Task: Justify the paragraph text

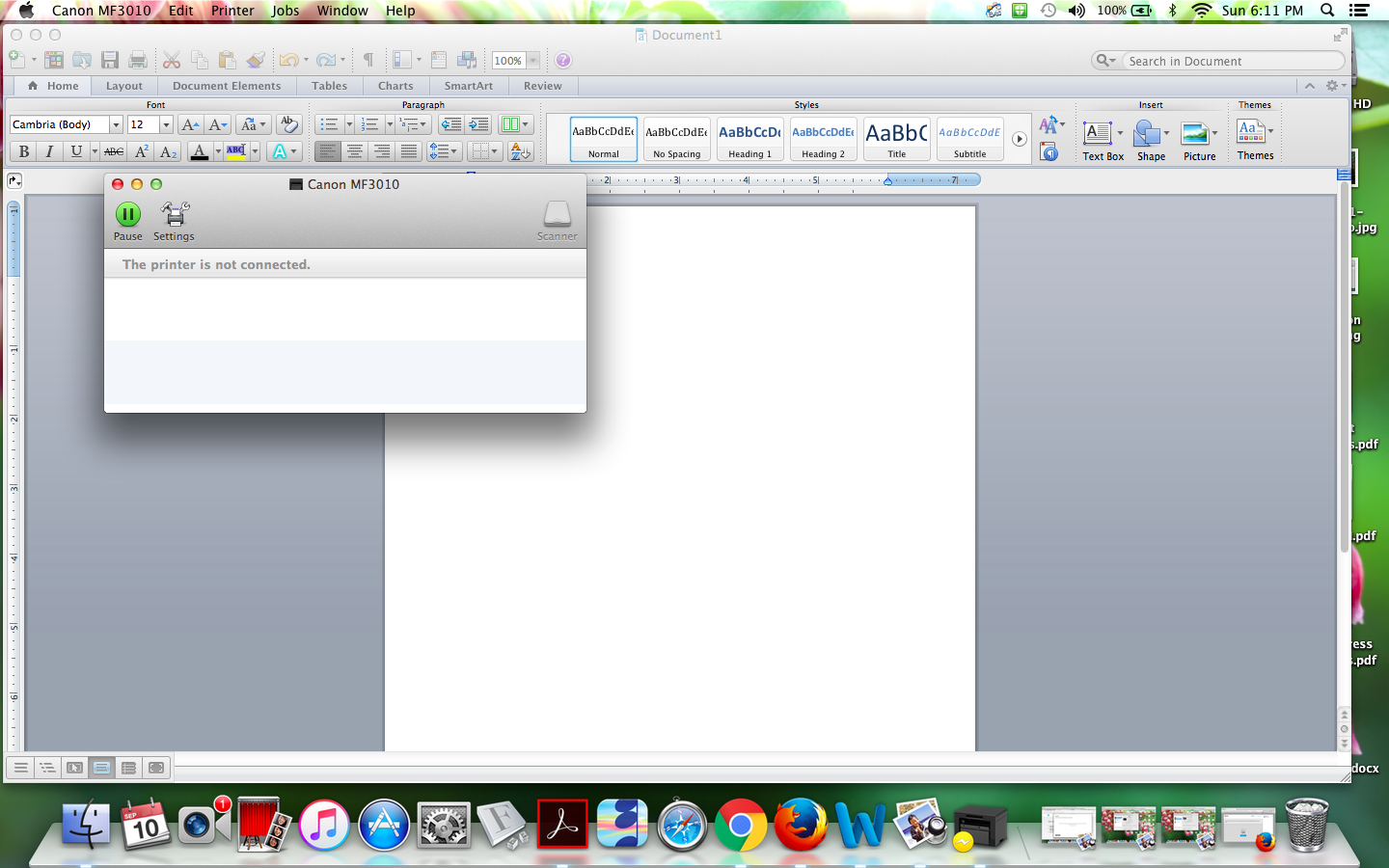Action: click(x=409, y=151)
